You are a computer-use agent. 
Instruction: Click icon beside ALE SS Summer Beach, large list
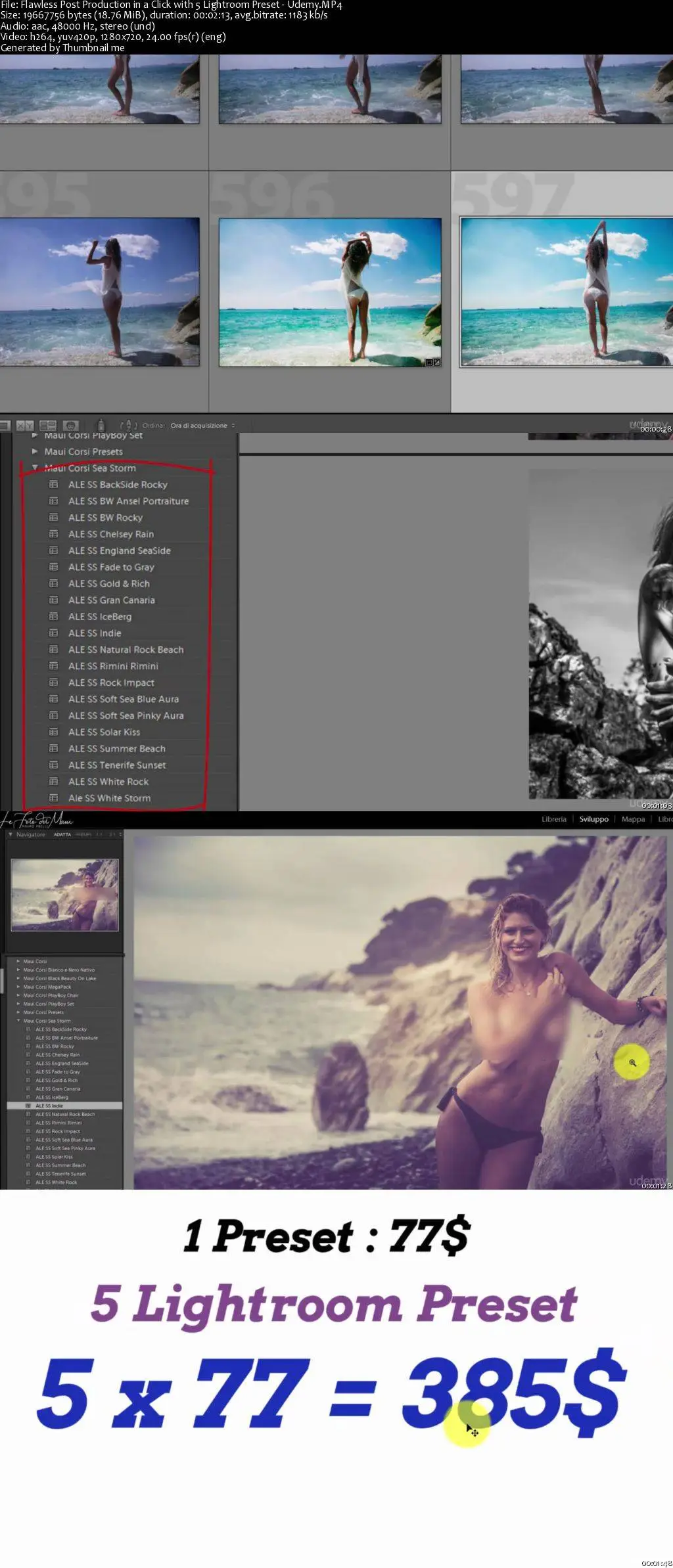pos(54,748)
